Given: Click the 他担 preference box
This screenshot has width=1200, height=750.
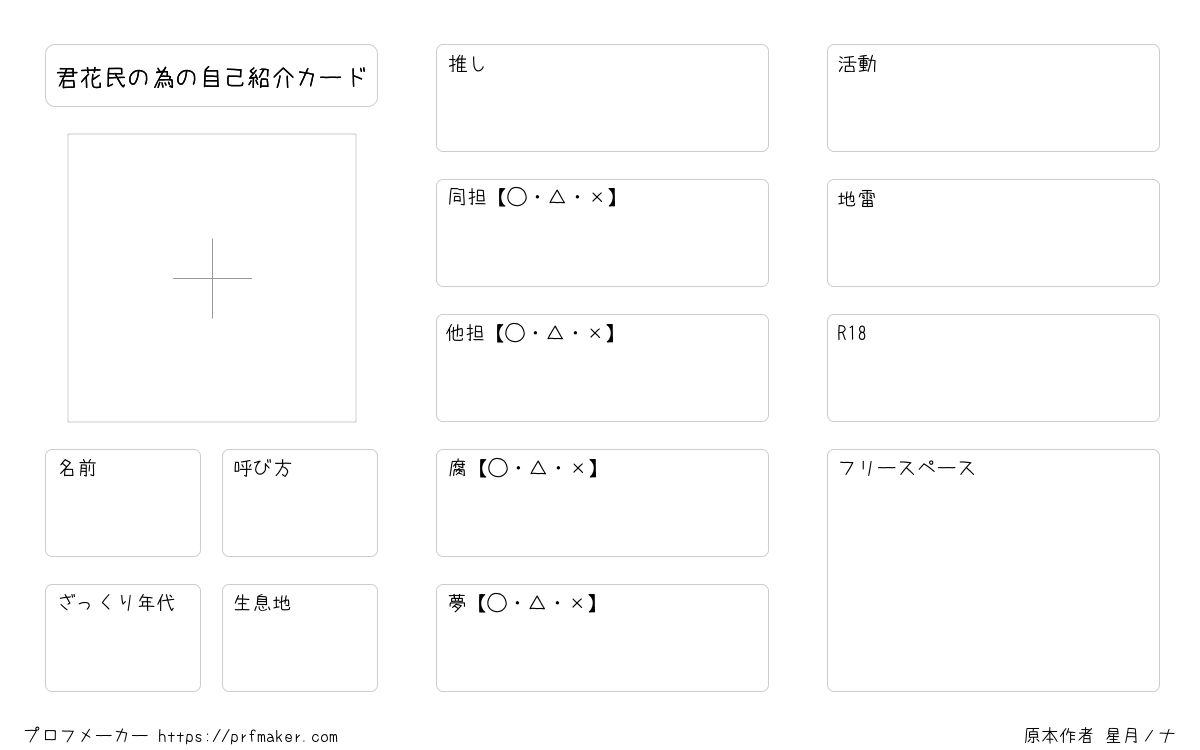Looking at the screenshot, I should click(602, 368).
